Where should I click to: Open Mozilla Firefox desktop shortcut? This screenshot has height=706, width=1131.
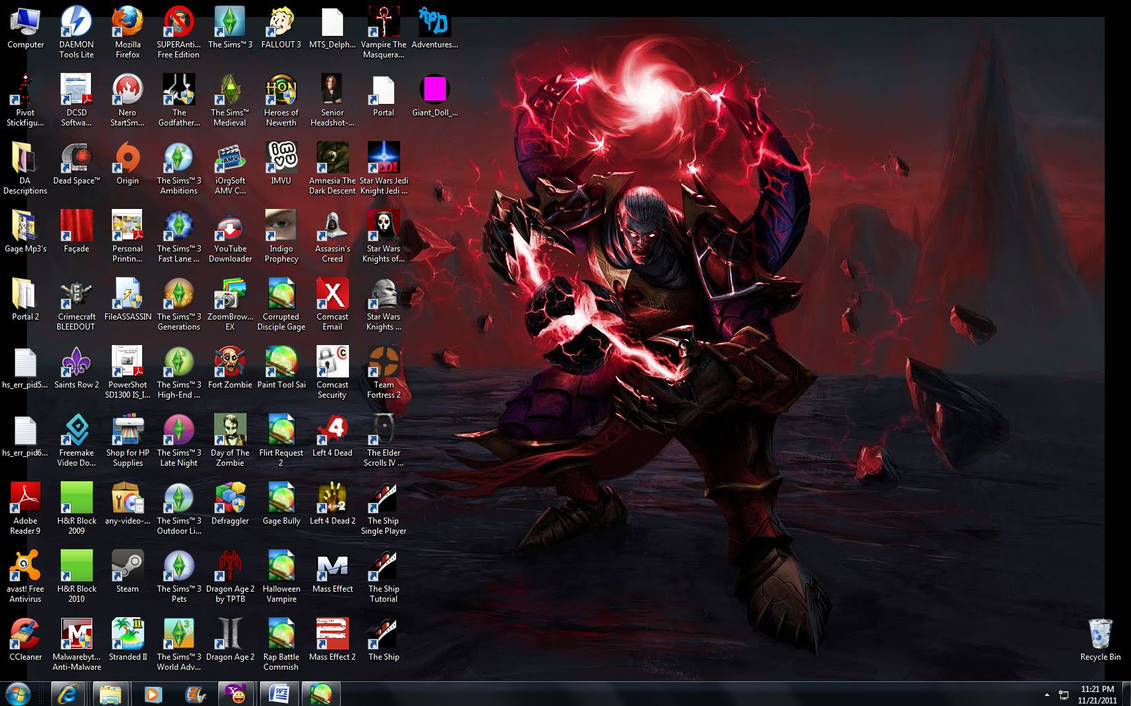point(128,32)
